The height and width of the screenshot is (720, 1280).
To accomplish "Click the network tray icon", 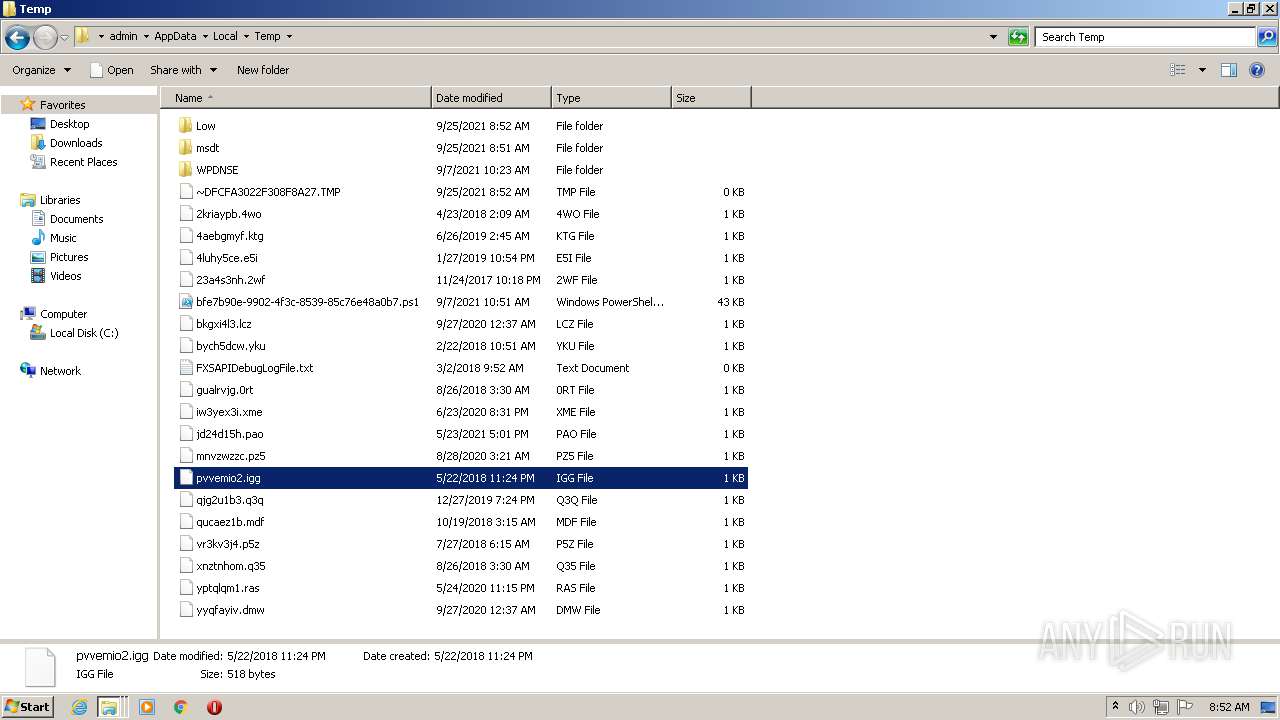I will [1160, 707].
